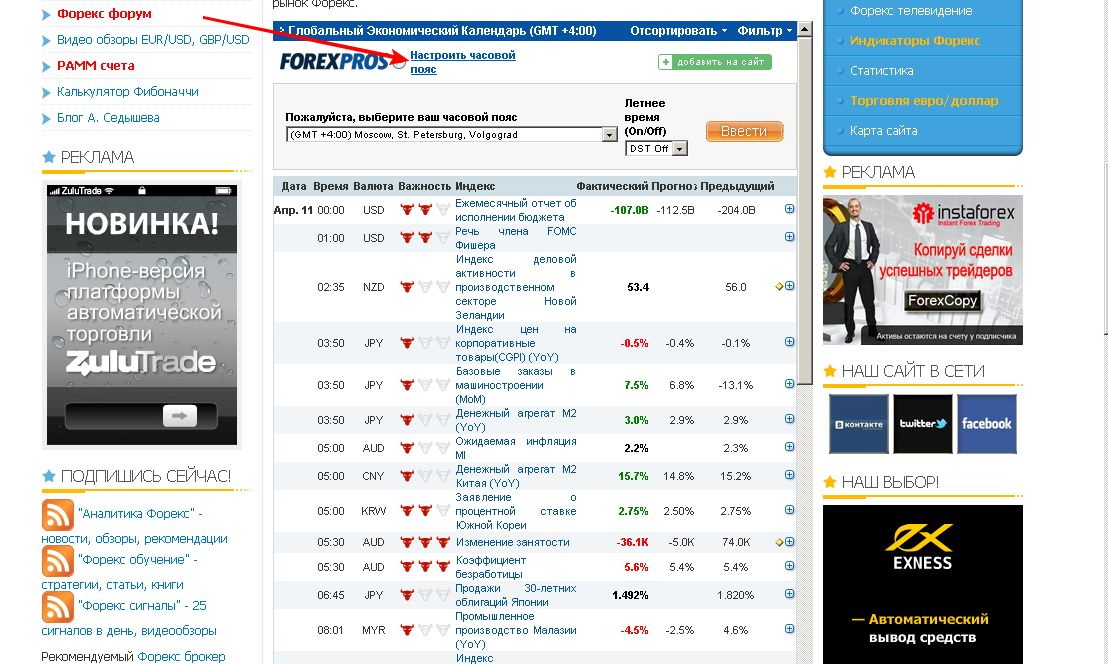Image resolution: width=1108 pixels, height=664 pixels.
Task: Click the Ввести submit button
Action: click(744, 131)
